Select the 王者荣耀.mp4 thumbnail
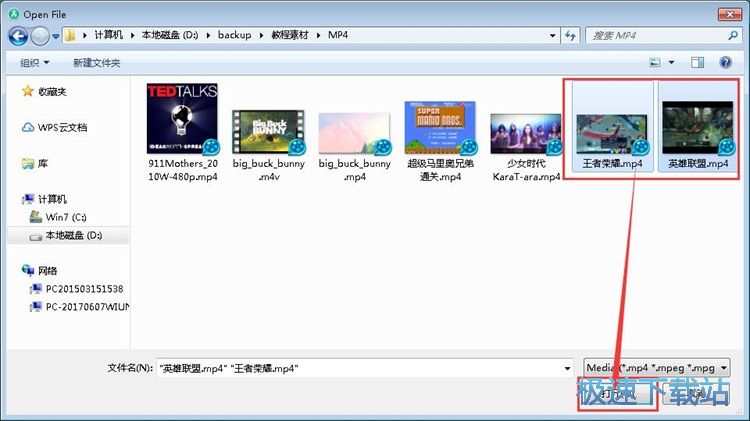This screenshot has height=421, width=750. pyautogui.click(x=612, y=134)
